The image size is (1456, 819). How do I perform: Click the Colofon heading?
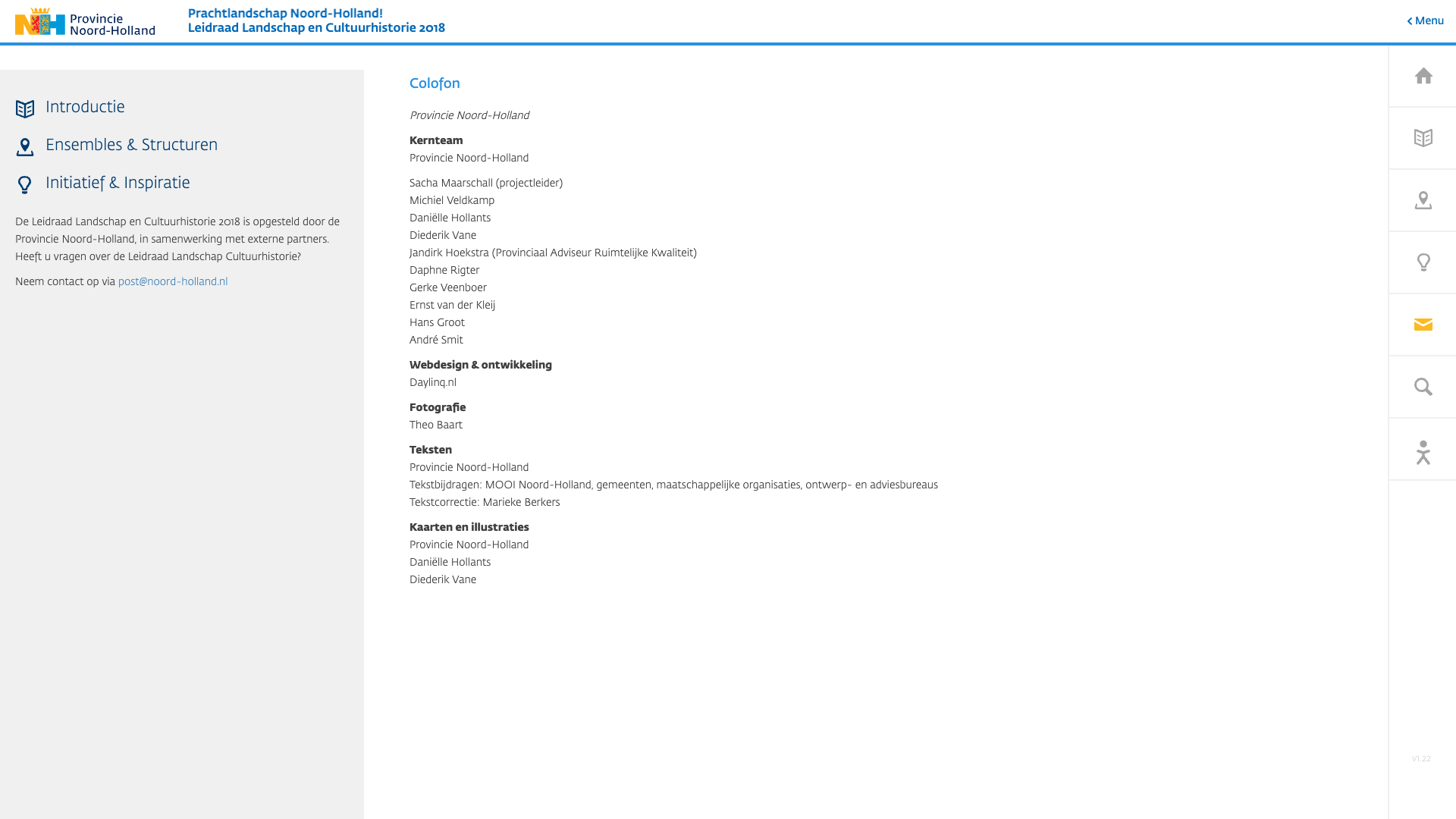435,83
